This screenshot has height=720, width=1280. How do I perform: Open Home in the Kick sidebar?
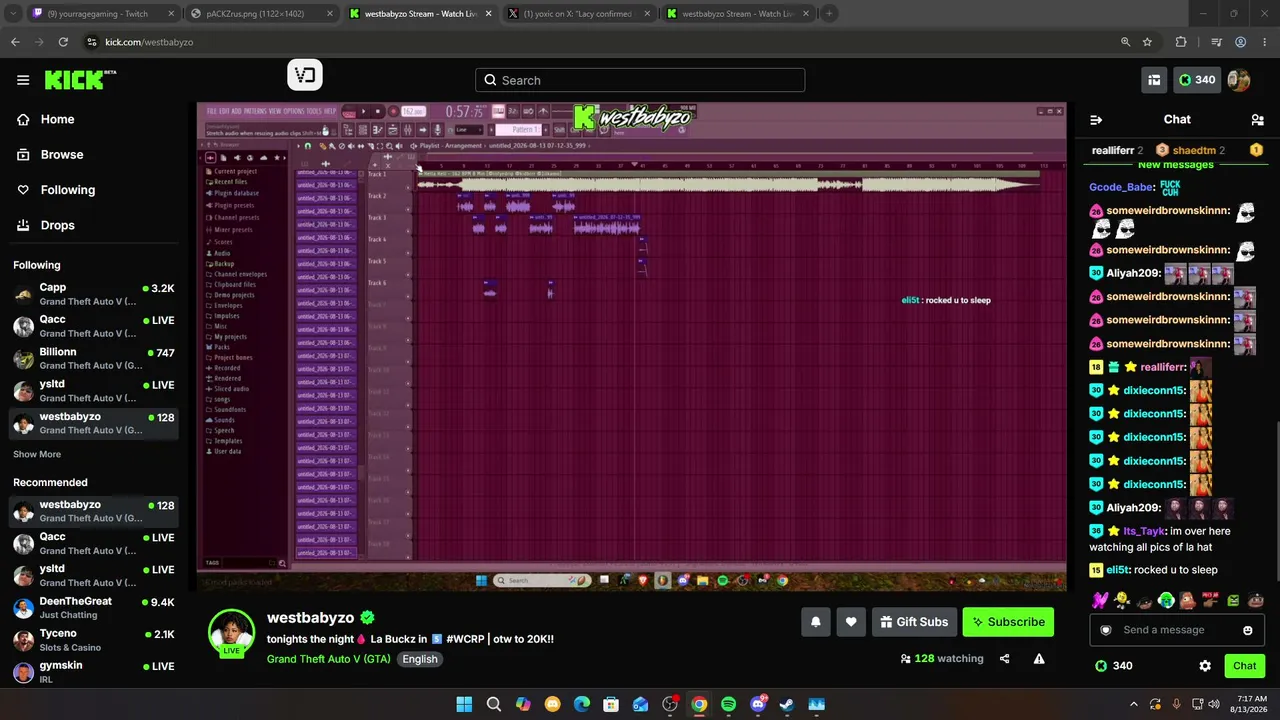coord(57,119)
